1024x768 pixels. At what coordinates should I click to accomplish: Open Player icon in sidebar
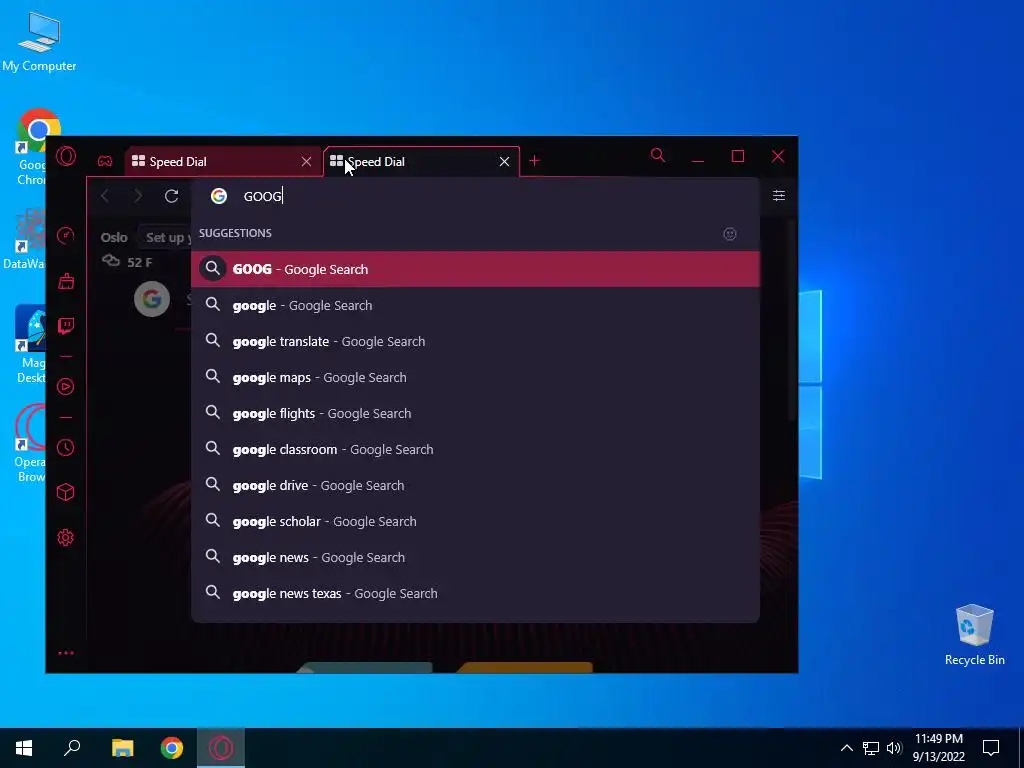65,387
